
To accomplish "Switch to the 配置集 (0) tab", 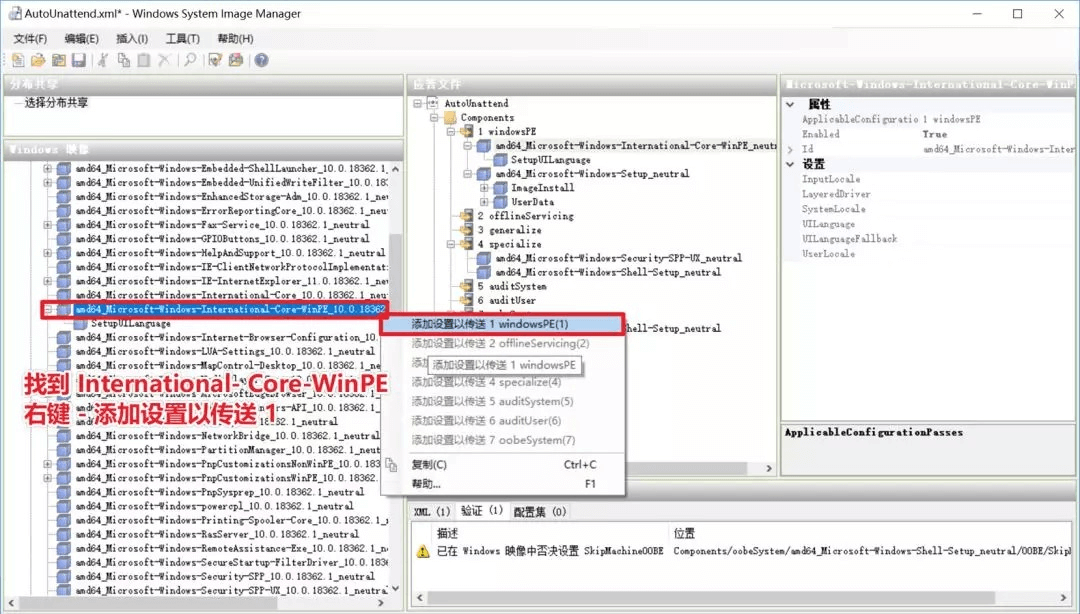I will pyautogui.click(x=539, y=511).
